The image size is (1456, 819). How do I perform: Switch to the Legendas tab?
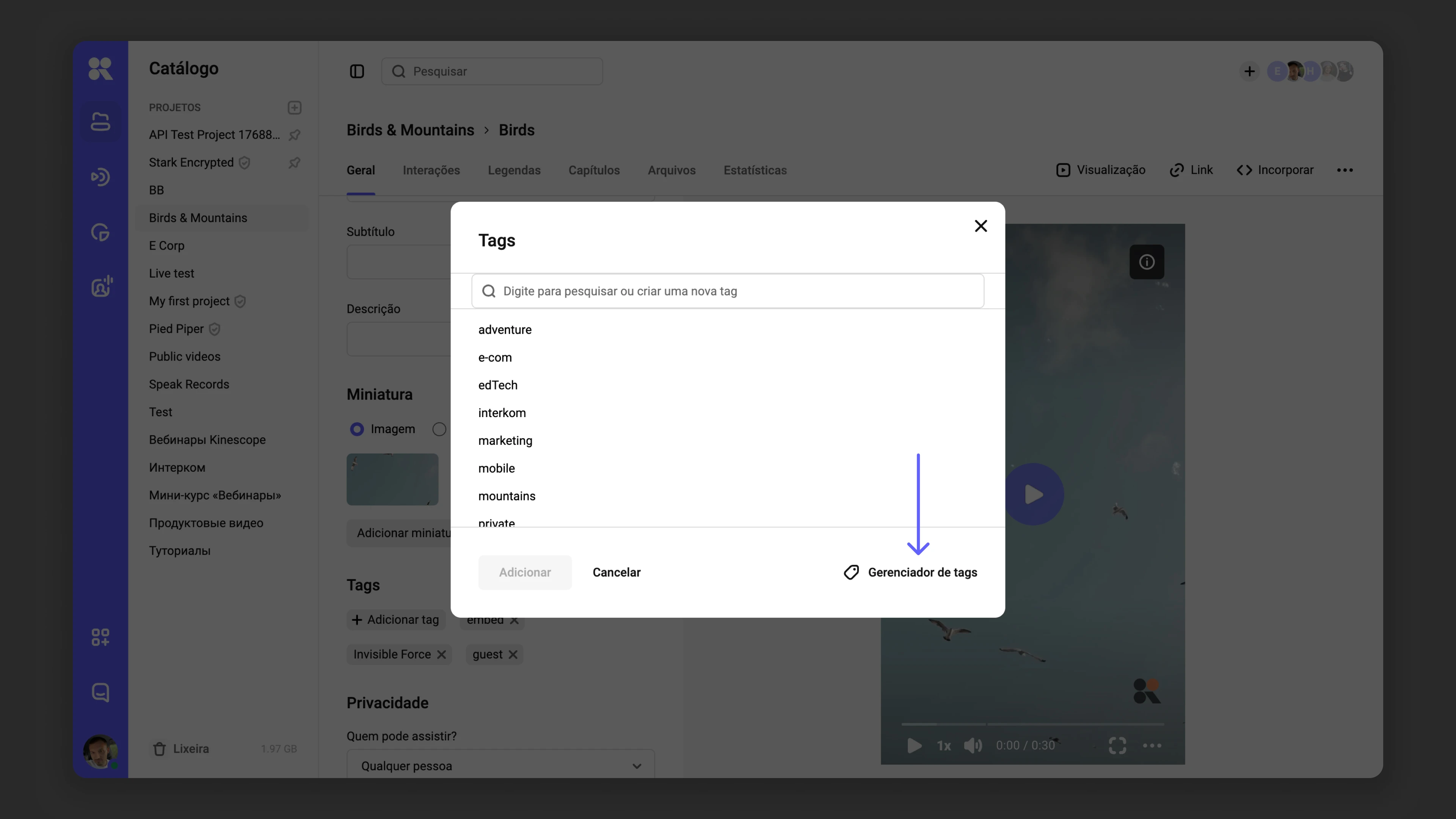514,170
